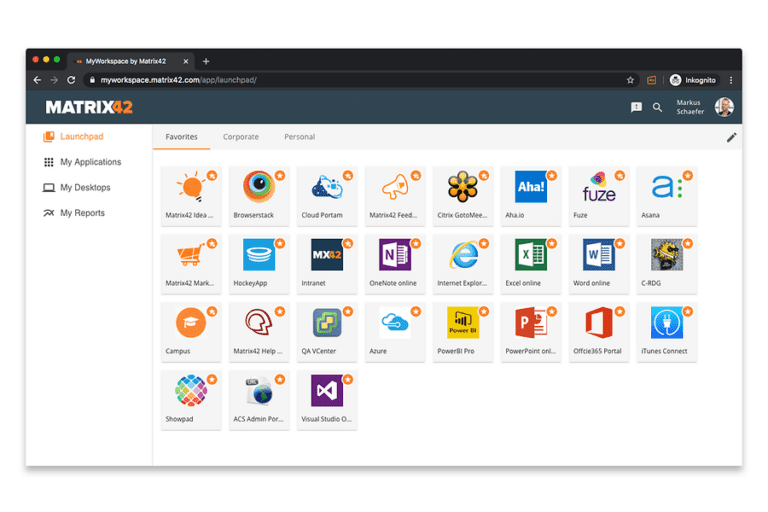
Task: Toggle the favorite star on Campus
Action: click(x=212, y=312)
